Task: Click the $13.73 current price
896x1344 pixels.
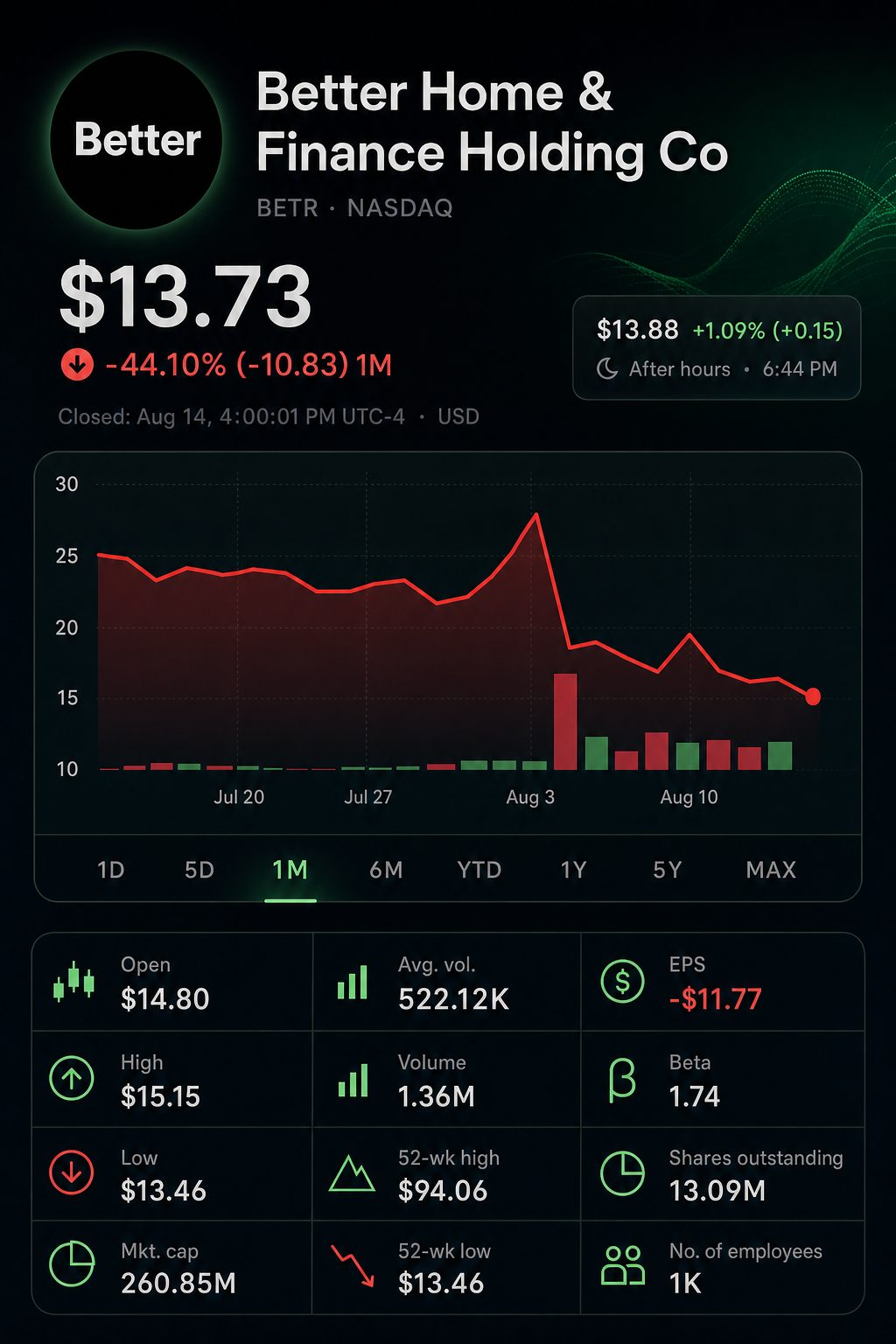Action: [x=185, y=297]
